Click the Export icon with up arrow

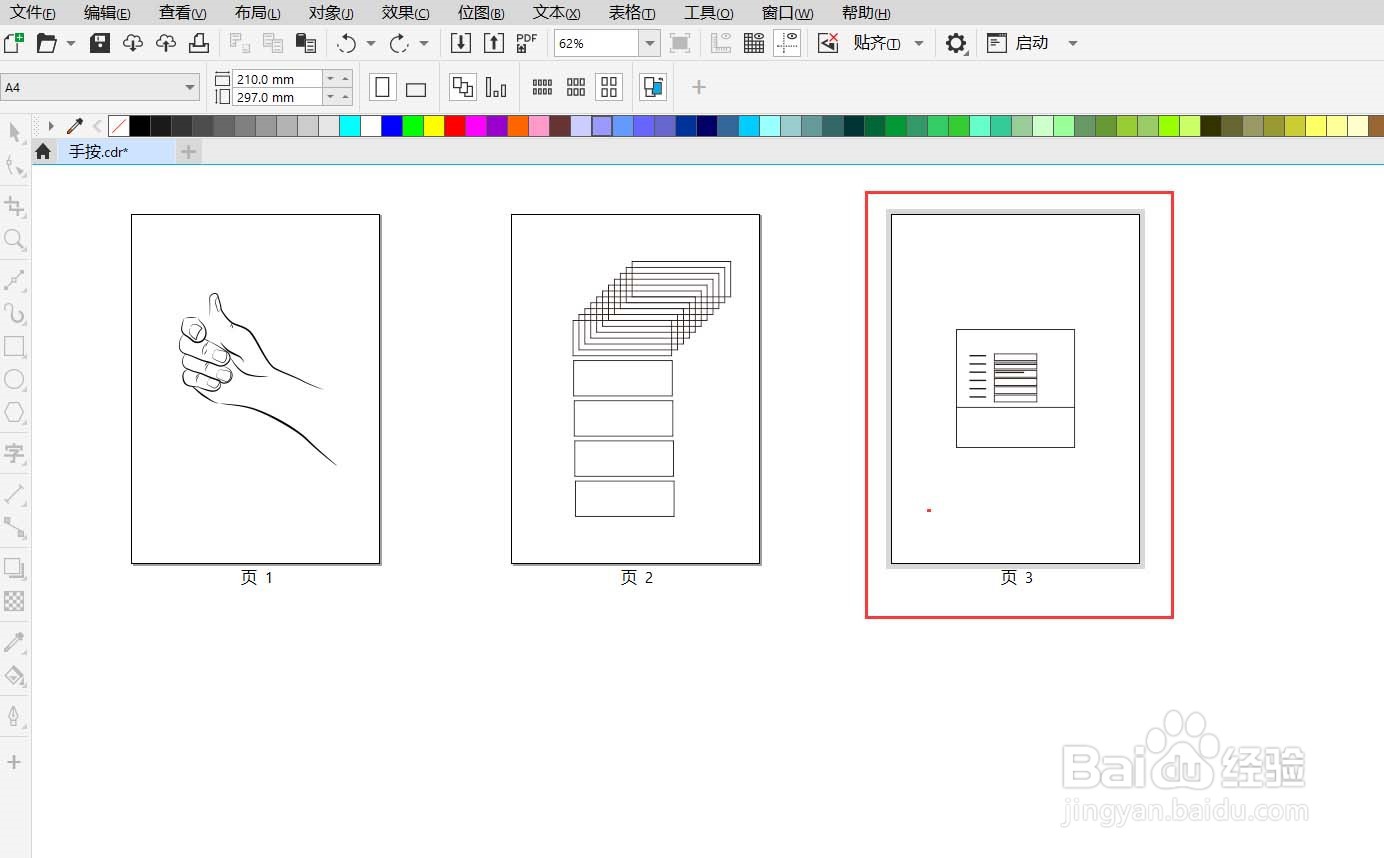(x=494, y=43)
